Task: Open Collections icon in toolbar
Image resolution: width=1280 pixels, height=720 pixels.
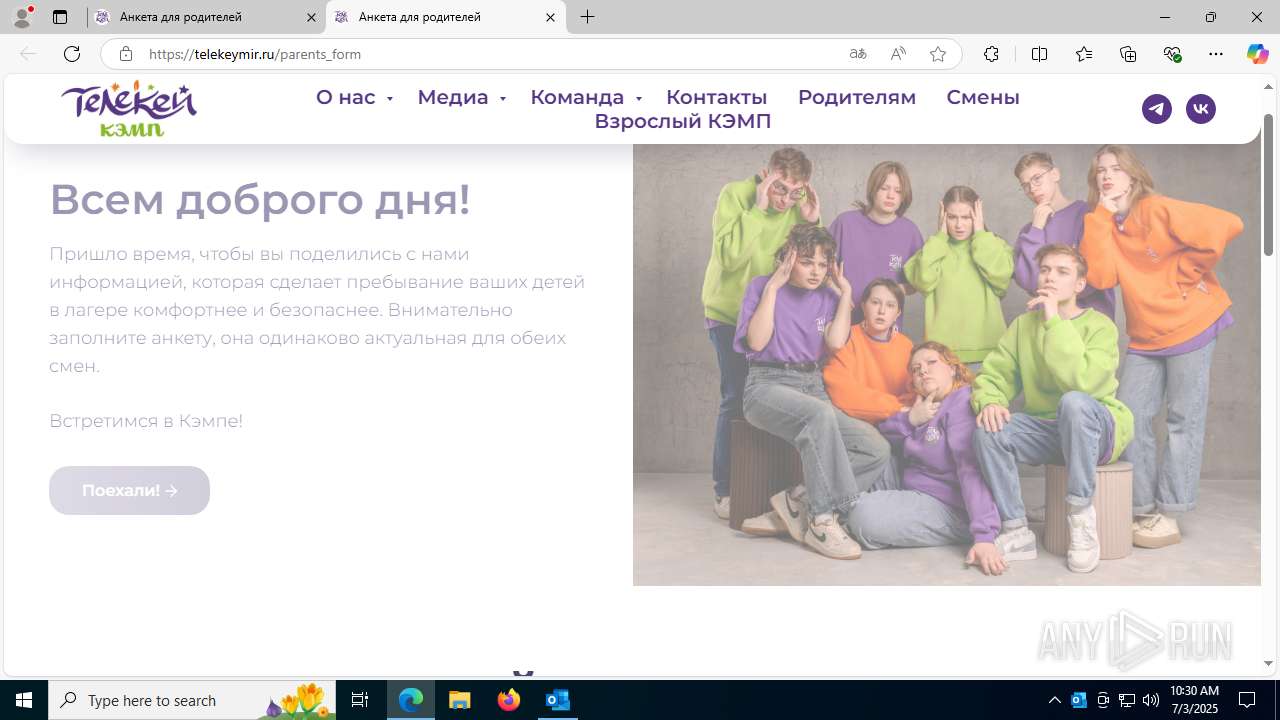Action: (1128, 54)
